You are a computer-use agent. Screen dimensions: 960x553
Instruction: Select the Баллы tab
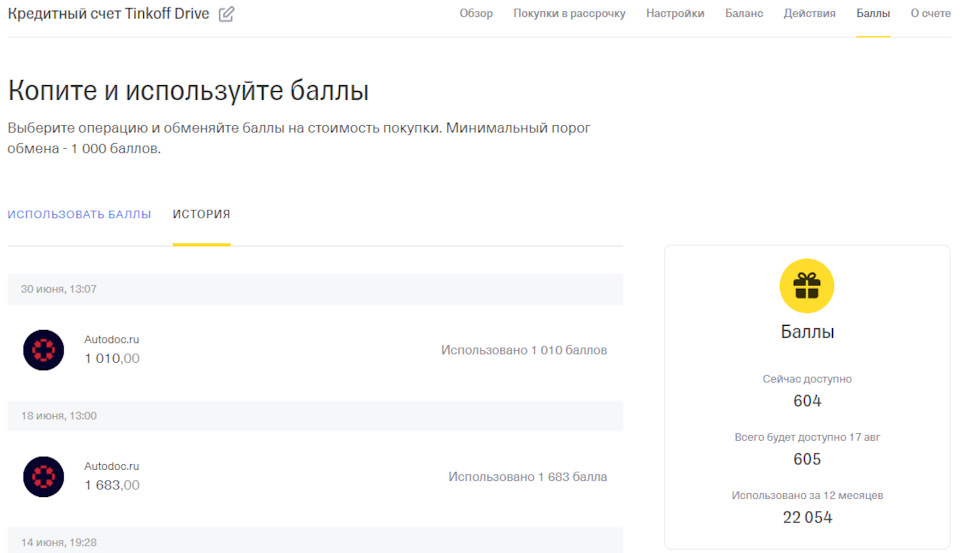click(x=873, y=13)
